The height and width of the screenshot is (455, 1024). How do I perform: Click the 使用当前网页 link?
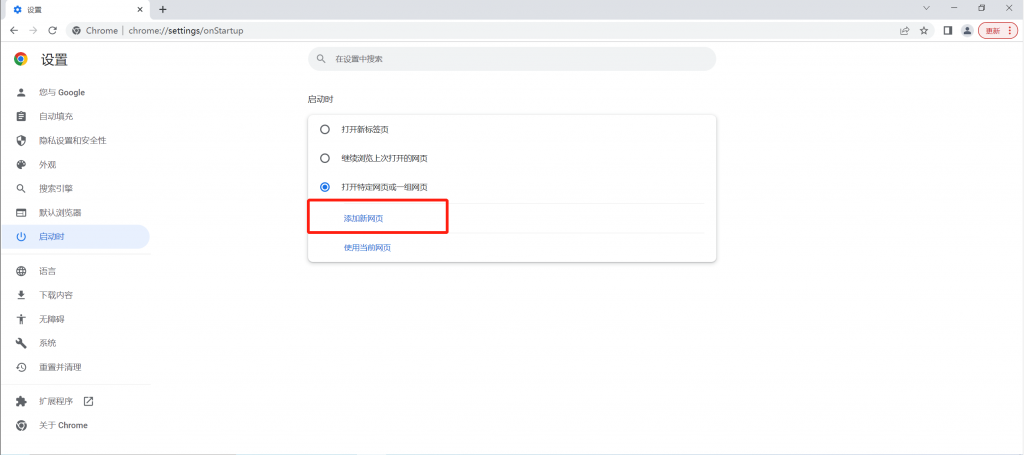(x=367, y=248)
